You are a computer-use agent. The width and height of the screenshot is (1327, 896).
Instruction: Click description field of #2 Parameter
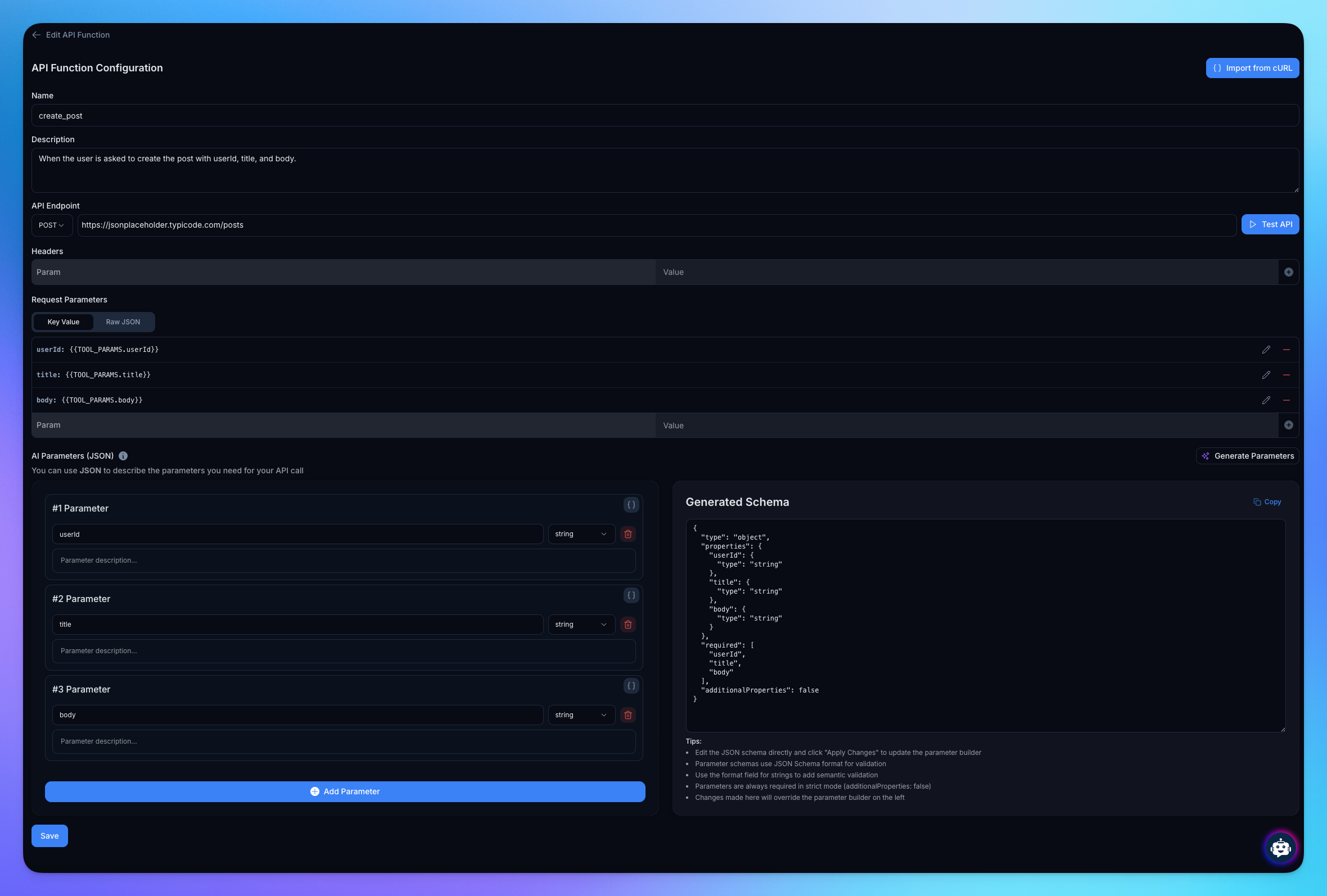point(344,651)
